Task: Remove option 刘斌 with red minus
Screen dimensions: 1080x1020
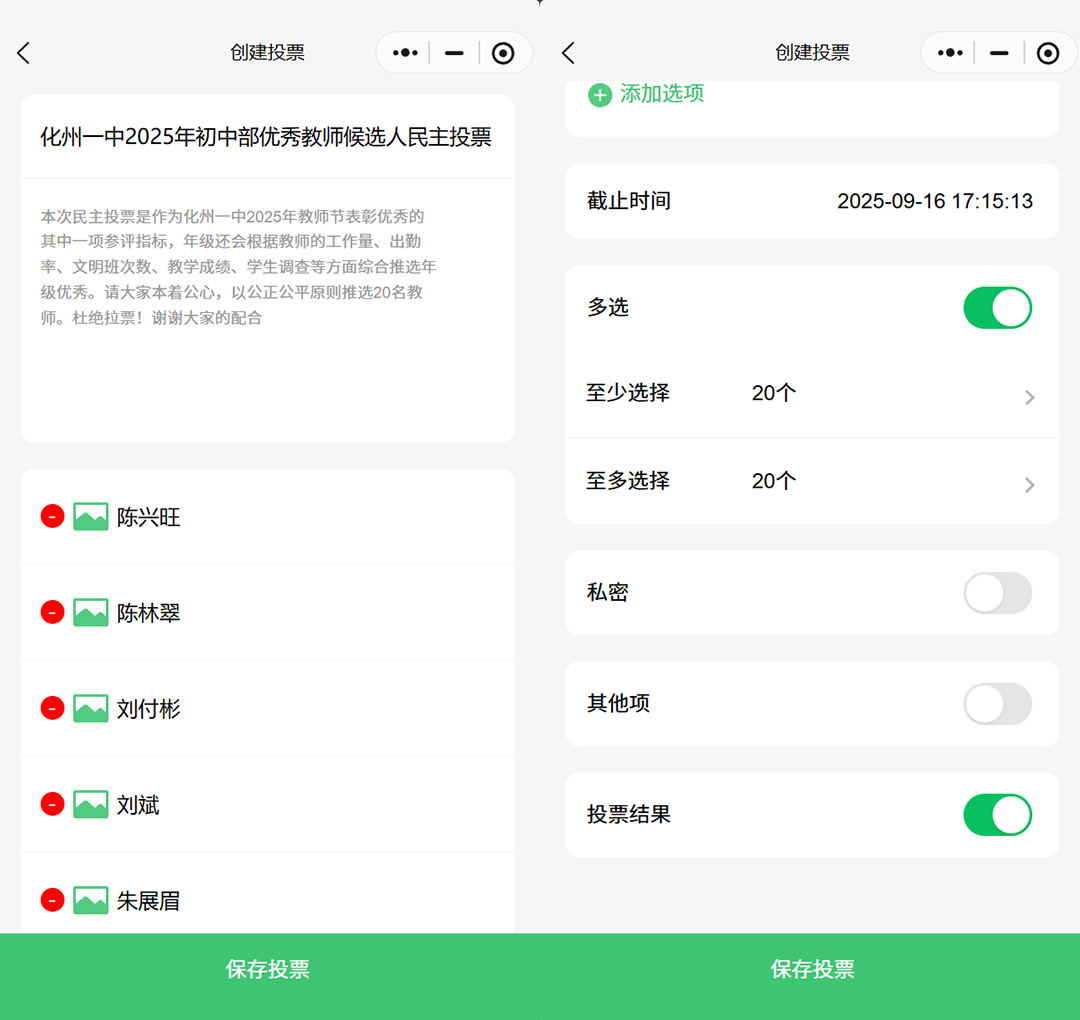Action: tap(52, 804)
